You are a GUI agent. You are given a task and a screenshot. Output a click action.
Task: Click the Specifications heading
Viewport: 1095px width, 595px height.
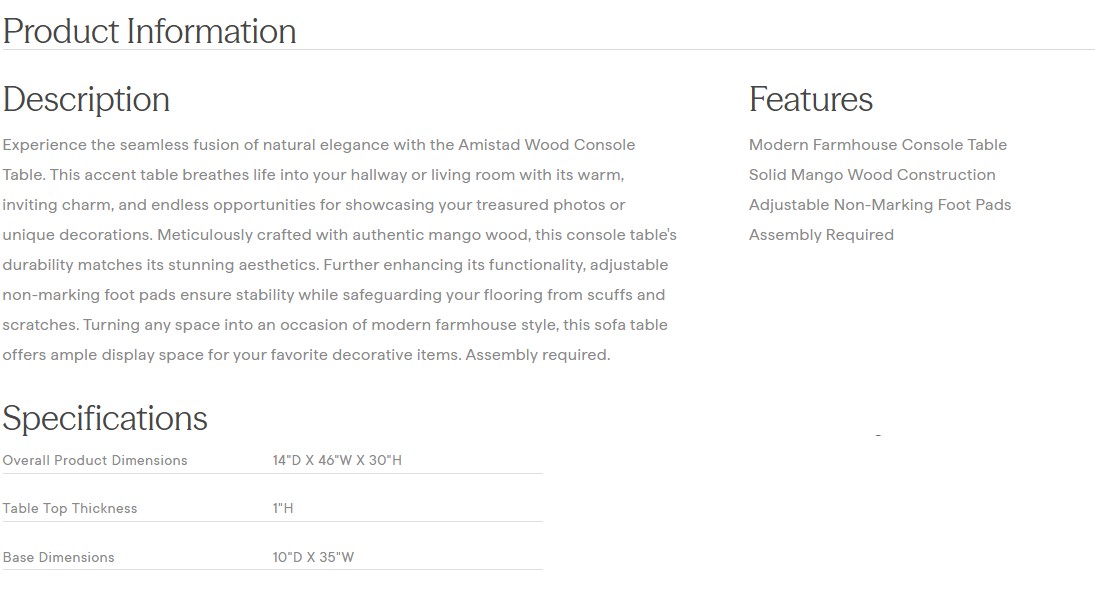pyautogui.click(x=105, y=418)
